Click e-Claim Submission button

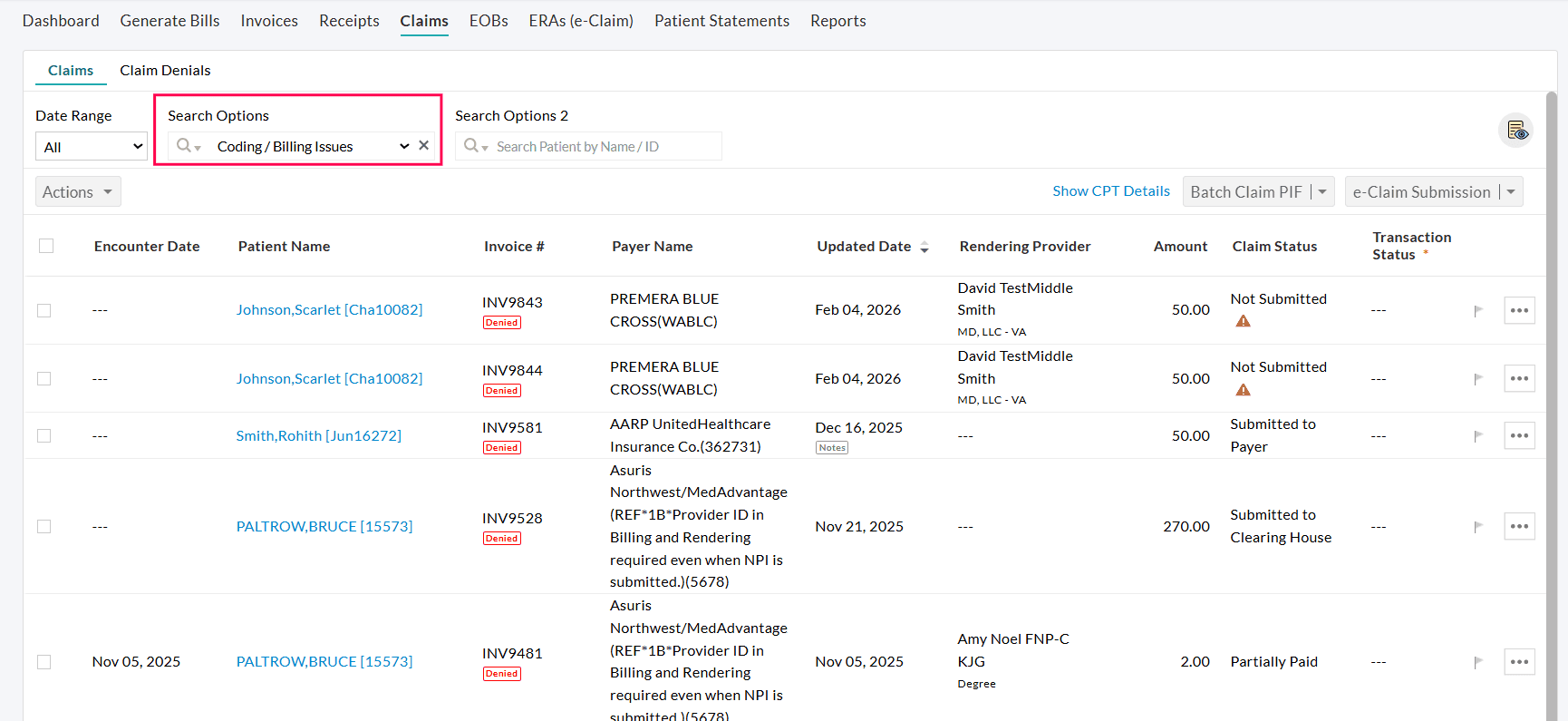(1421, 191)
